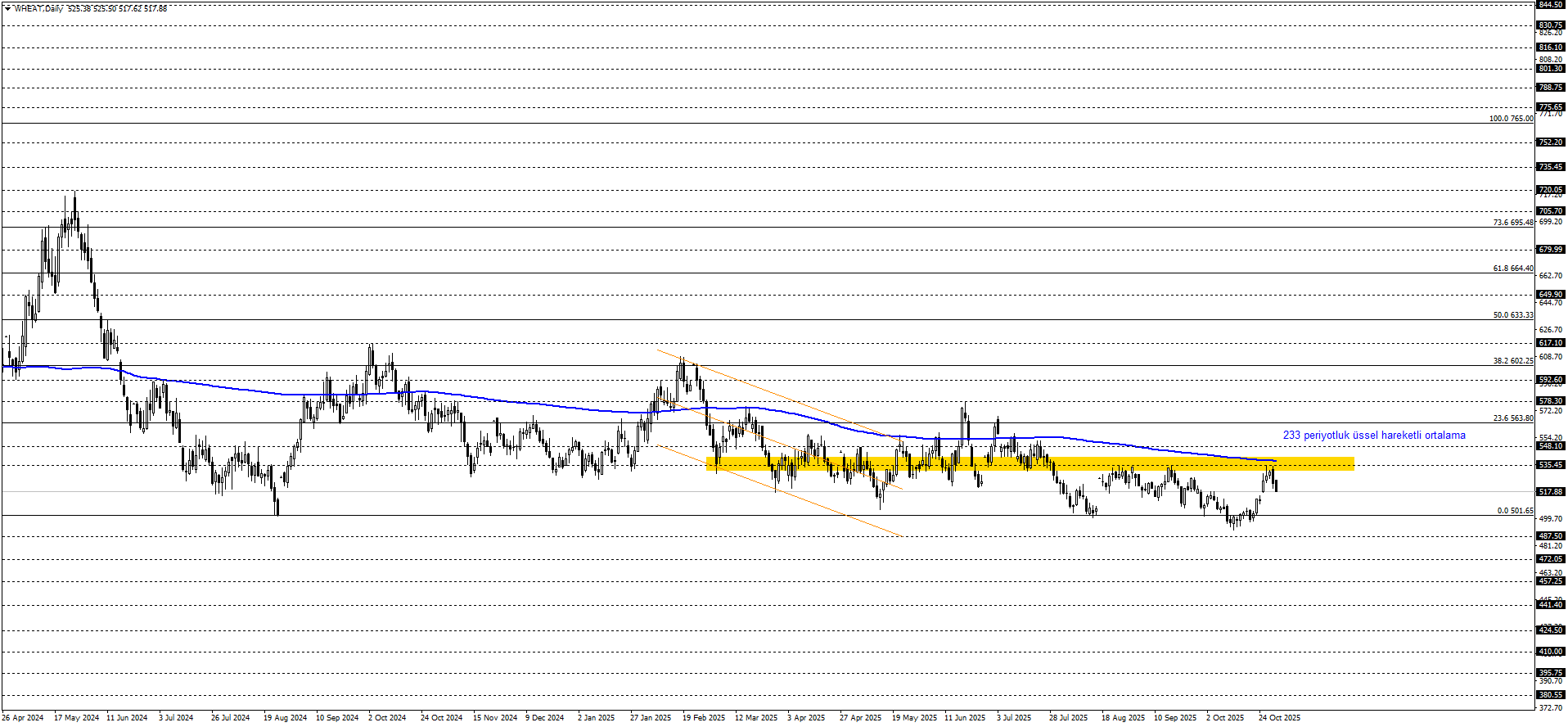Click the 535.45 price level marker

[x=1551, y=465]
